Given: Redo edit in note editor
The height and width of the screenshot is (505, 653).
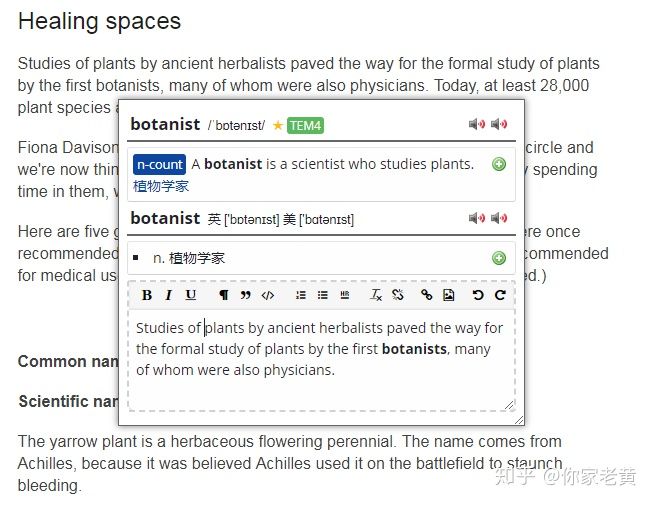Looking at the screenshot, I should (500, 295).
